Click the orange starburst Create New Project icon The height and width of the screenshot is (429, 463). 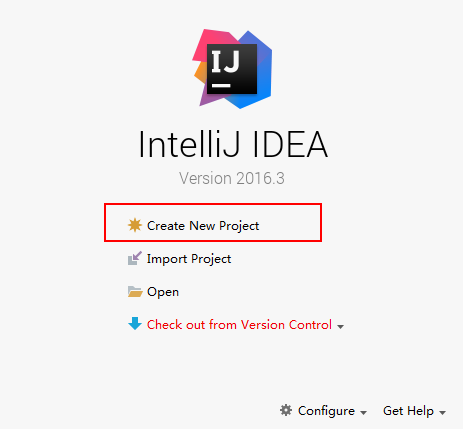[135, 225]
